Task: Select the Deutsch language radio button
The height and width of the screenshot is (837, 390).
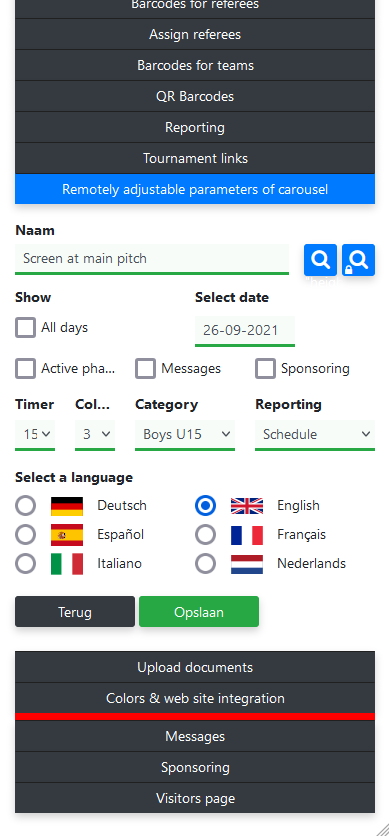Action: click(26, 506)
